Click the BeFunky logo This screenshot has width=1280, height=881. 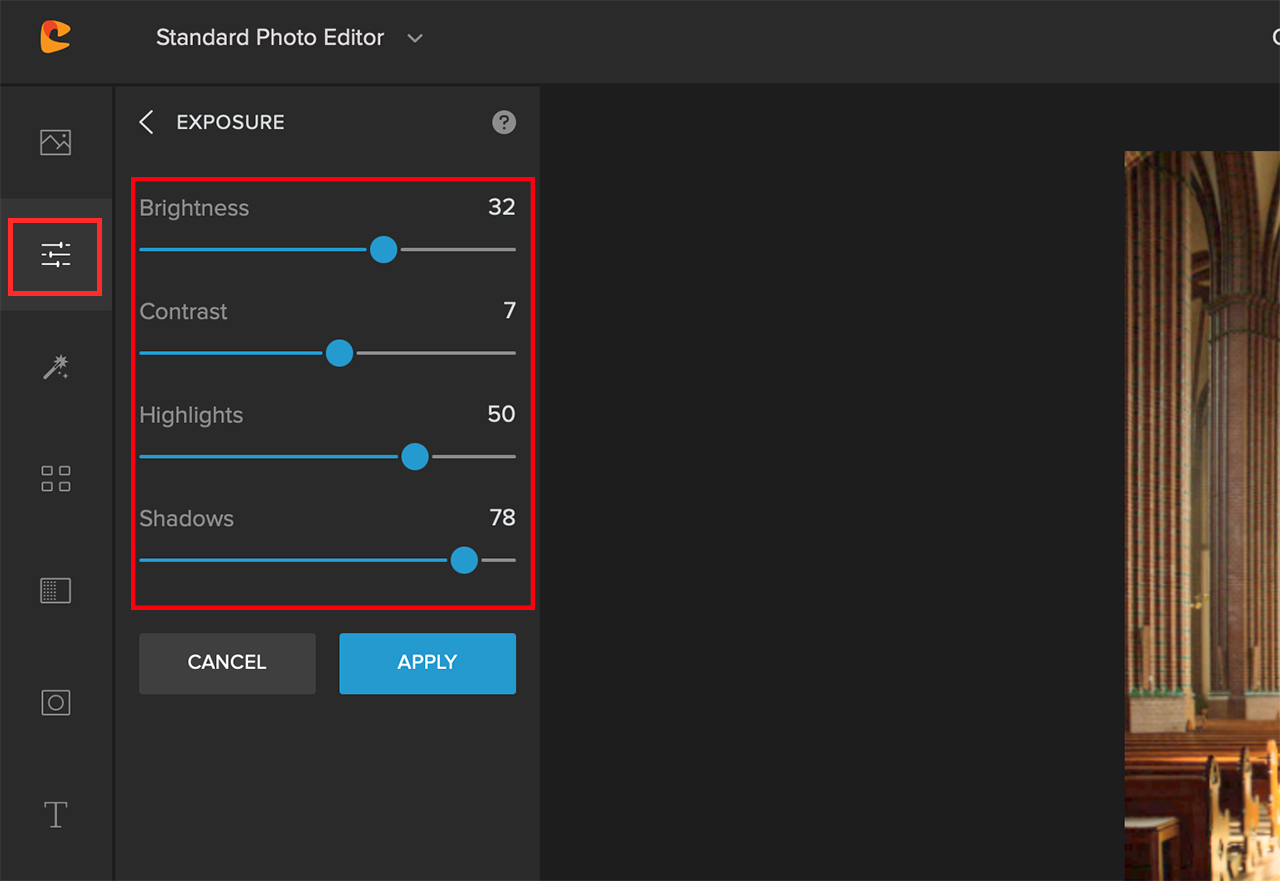(55, 37)
